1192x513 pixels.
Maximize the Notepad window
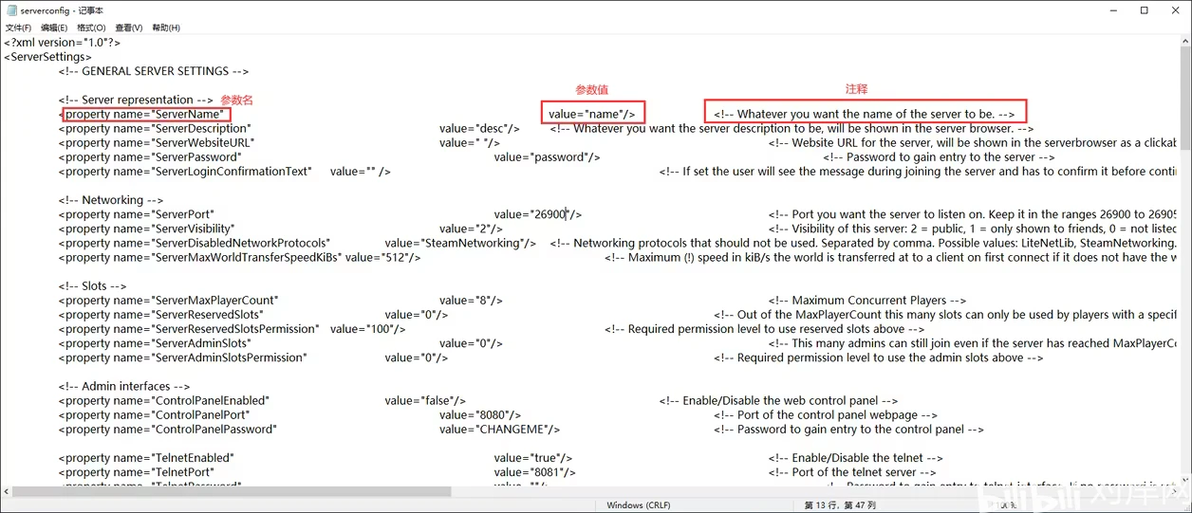click(1144, 10)
